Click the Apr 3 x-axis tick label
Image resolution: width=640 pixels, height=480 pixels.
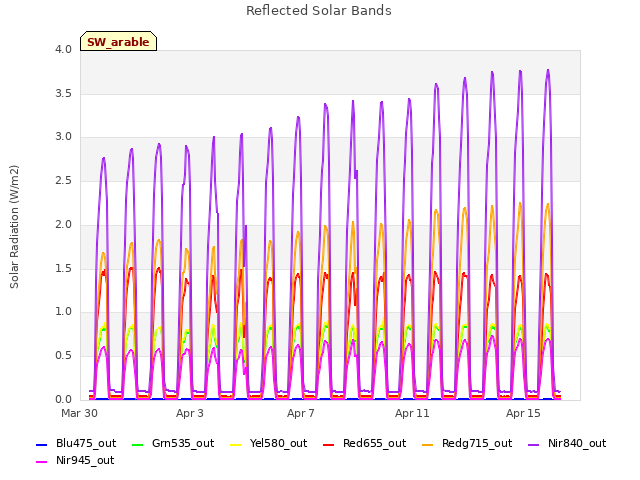189,413
